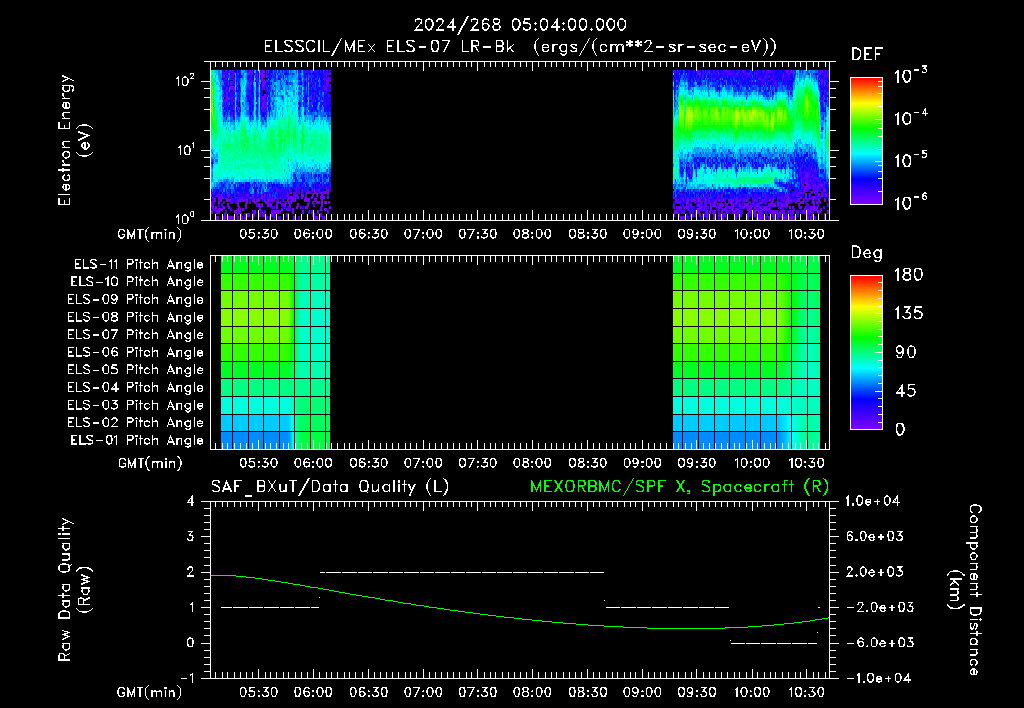Viewport: 1024px width, 708px height.
Task: Click 05:30 on the bottom panel time axis
Action: click(x=259, y=692)
